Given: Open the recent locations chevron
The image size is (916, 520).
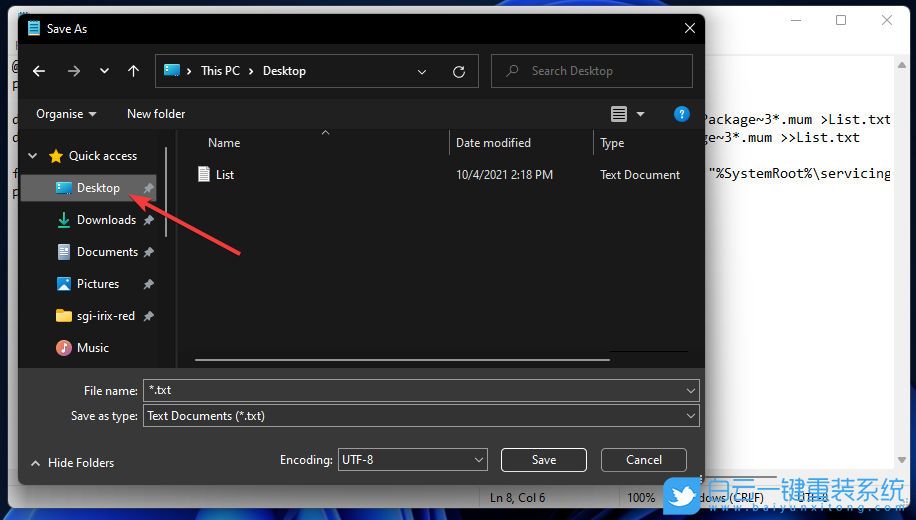Looking at the screenshot, I should tap(104, 71).
